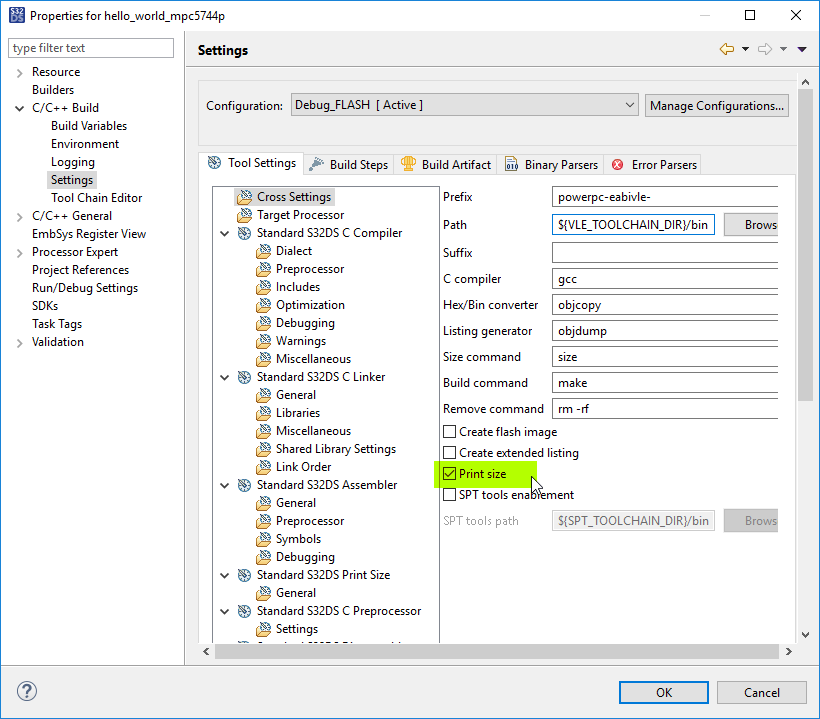Switch to the Error Parsers tab

click(654, 165)
